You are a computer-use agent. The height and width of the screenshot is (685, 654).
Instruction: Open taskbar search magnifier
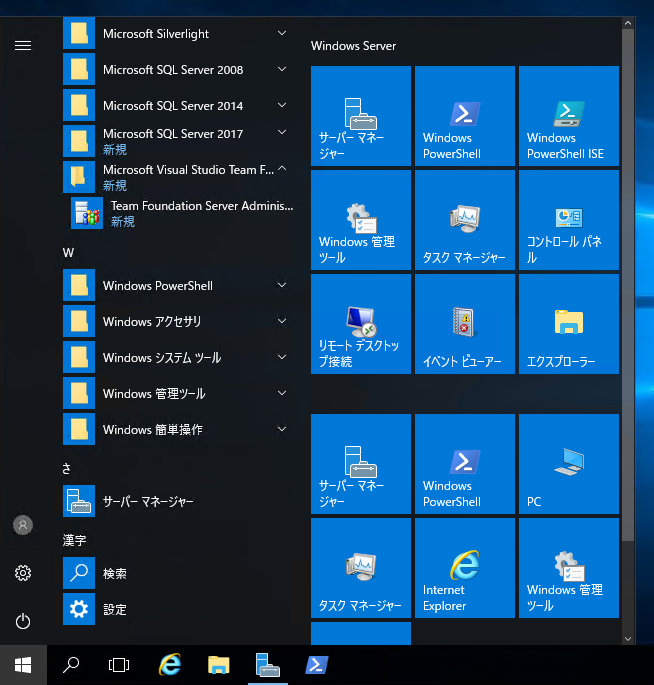click(x=71, y=665)
